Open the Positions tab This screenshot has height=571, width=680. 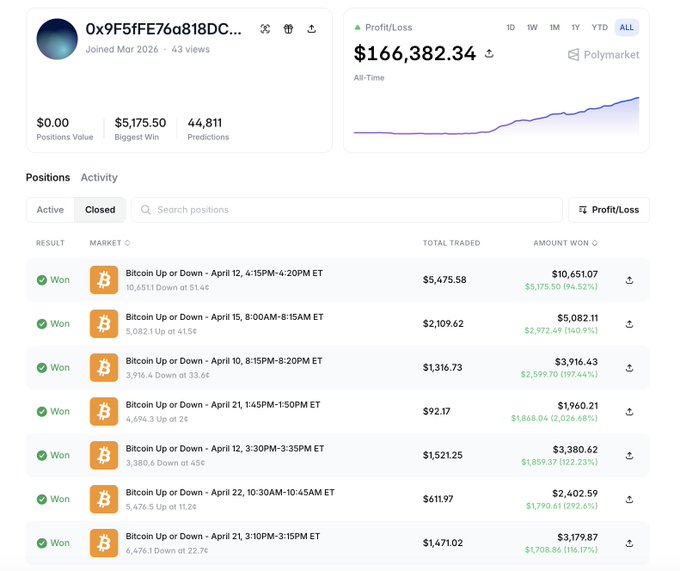click(48, 177)
